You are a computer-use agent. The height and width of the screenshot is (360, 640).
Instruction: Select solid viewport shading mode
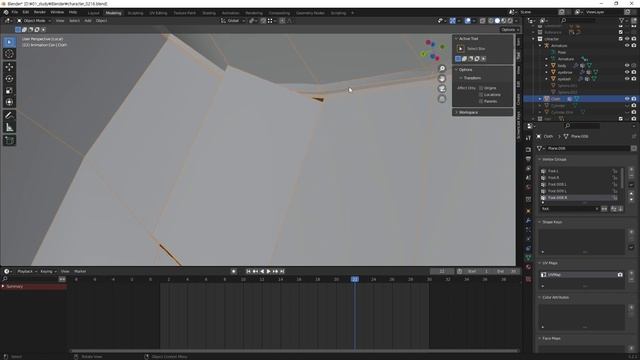pos(497,20)
